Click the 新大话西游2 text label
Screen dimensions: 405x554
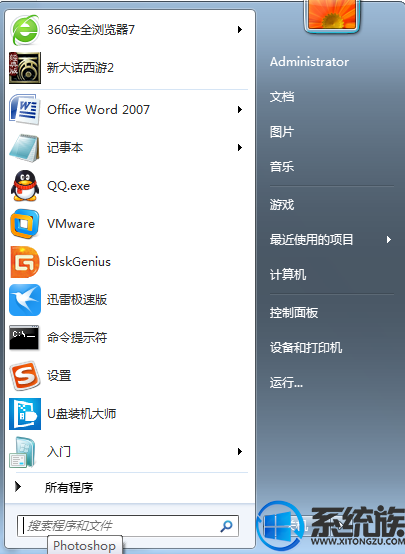click(80, 68)
